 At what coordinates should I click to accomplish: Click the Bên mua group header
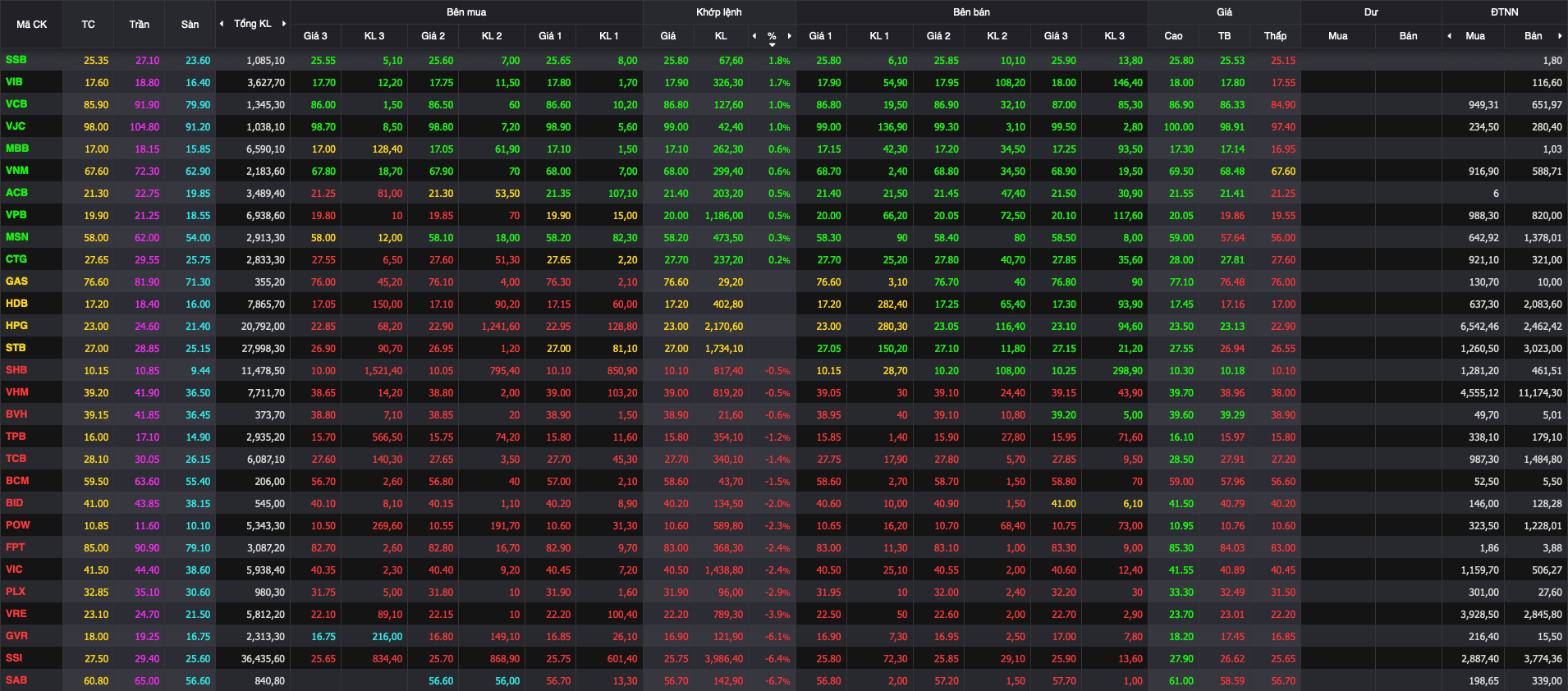tap(466, 12)
